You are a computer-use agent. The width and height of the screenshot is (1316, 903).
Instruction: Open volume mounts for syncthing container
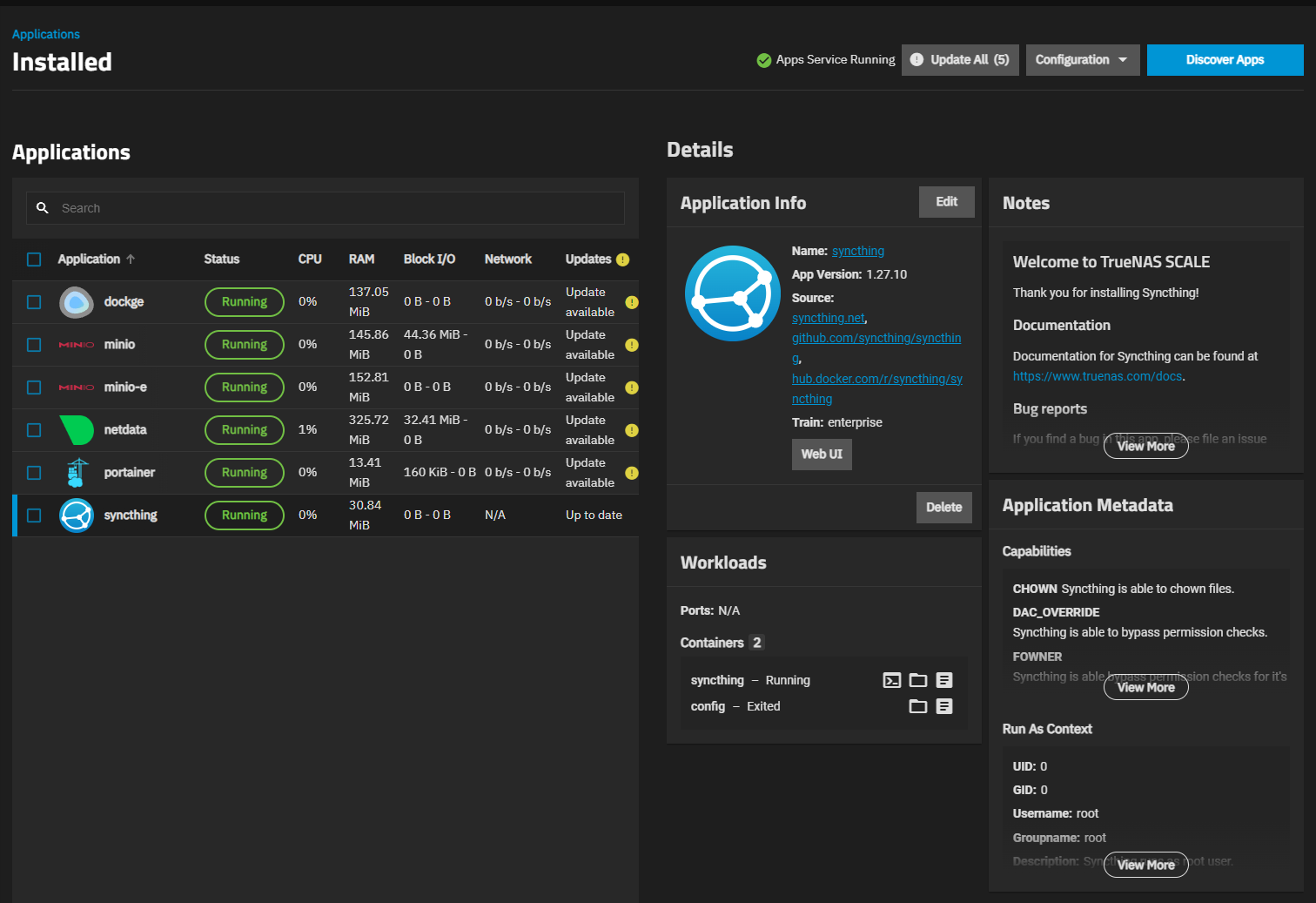917,680
